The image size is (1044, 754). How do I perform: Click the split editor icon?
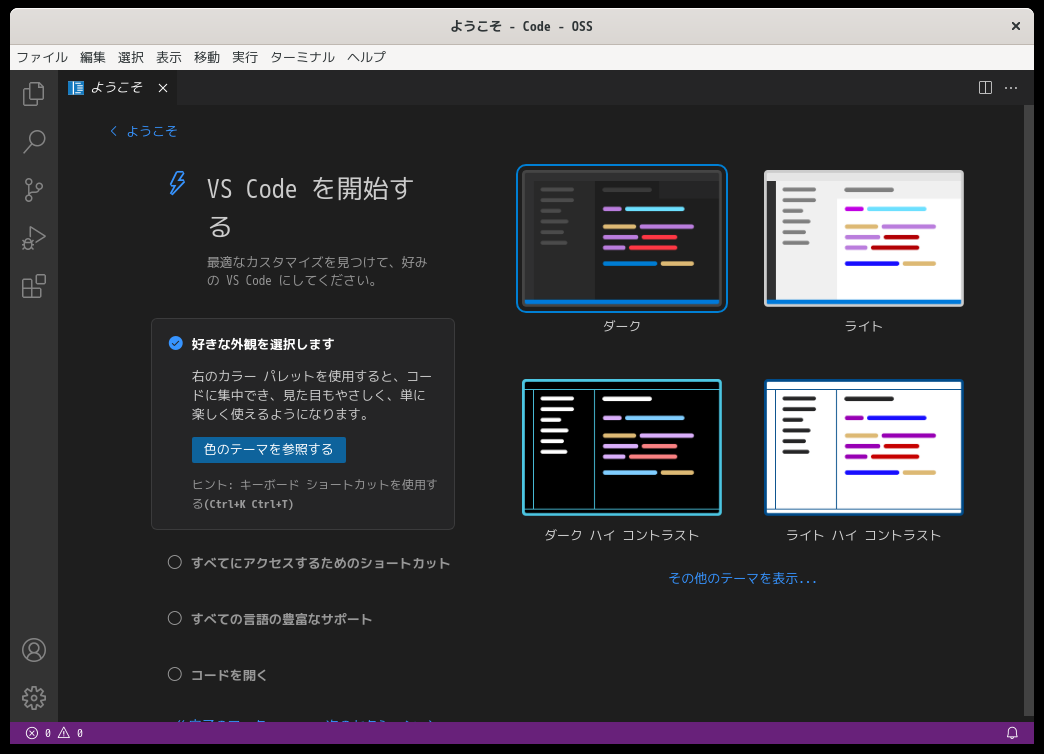pyautogui.click(x=985, y=88)
